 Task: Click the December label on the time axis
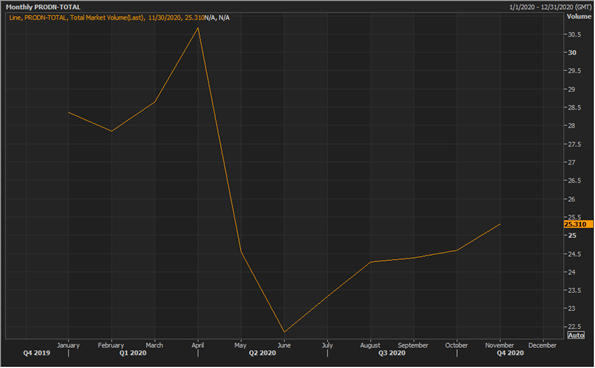click(x=542, y=345)
